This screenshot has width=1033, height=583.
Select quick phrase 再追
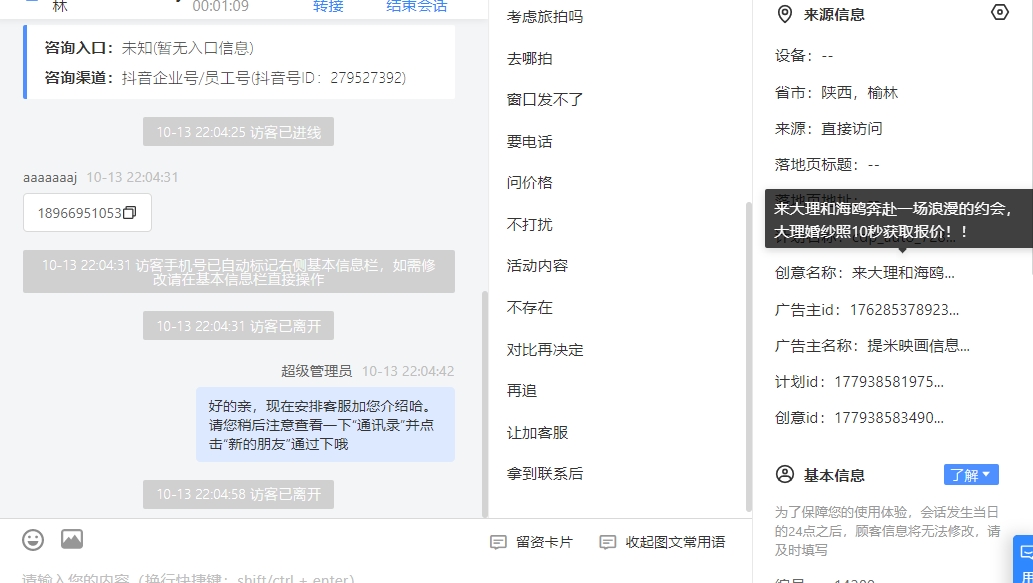pos(522,391)
